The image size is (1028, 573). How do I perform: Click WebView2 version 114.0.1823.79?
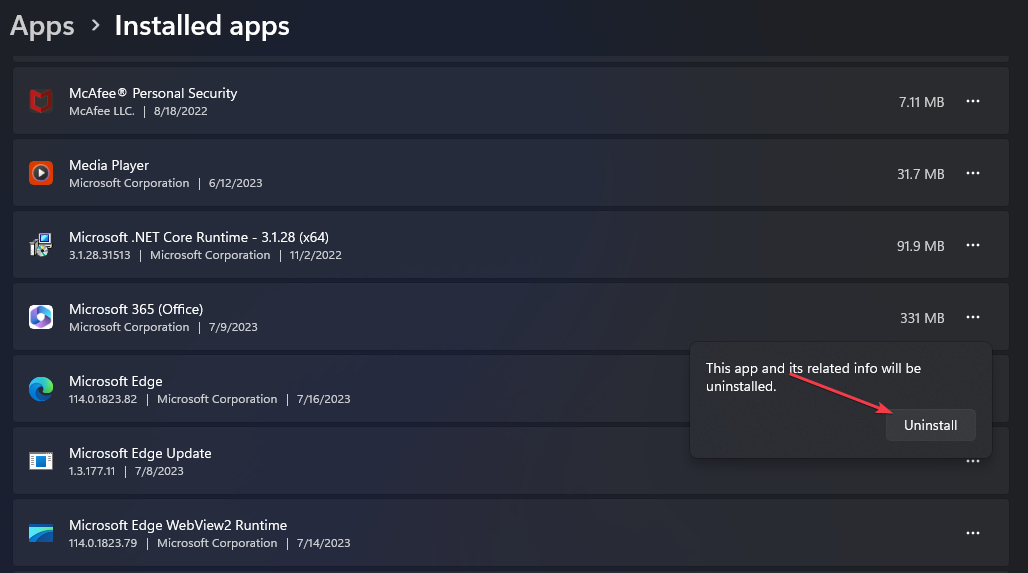click(103, 543)
